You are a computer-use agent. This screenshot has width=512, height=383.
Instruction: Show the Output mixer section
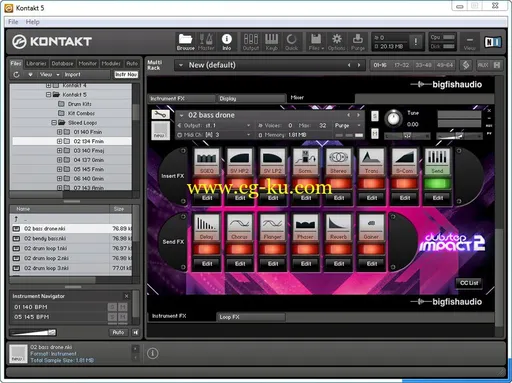point(251,42)
